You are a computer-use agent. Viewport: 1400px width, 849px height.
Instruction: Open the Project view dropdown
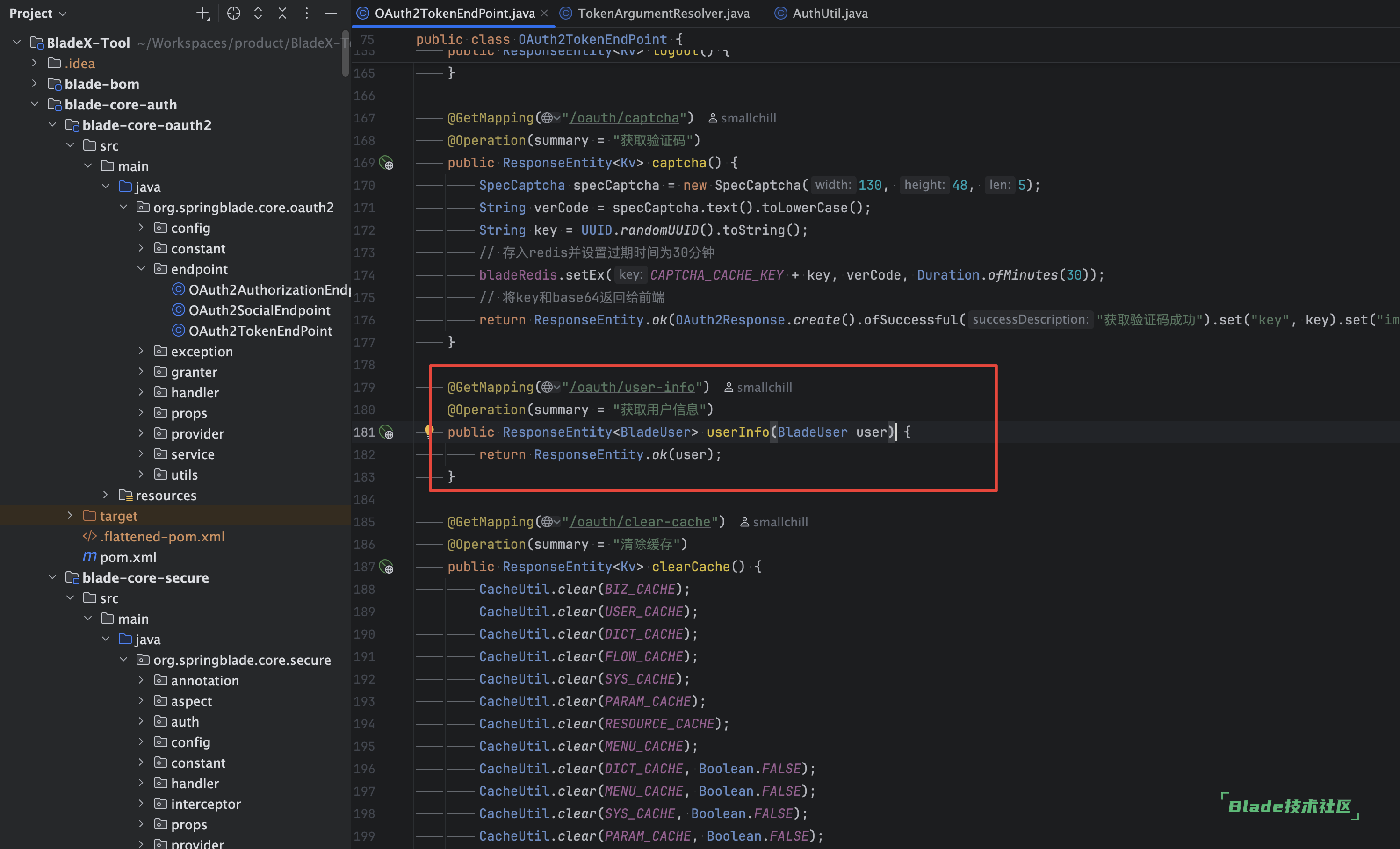38,14
